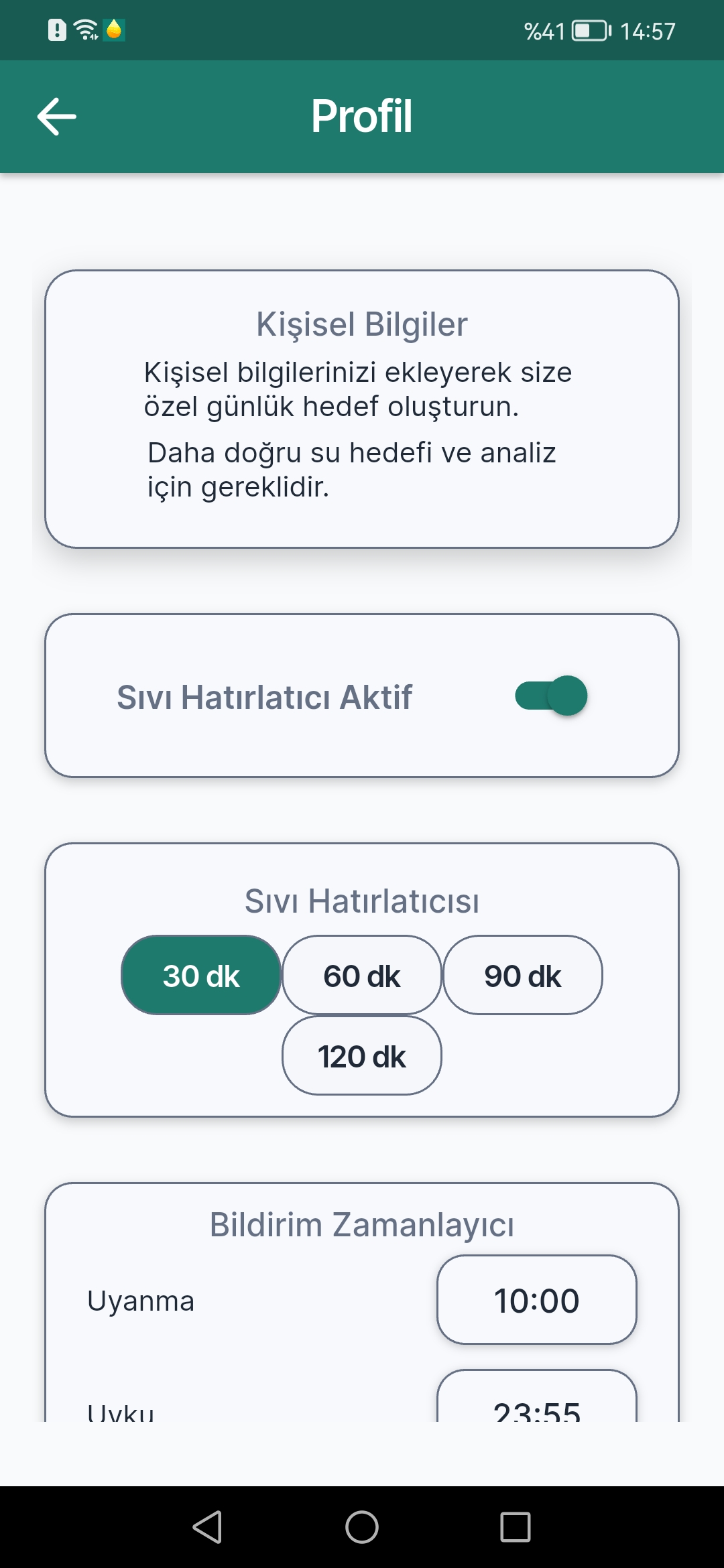Viewport: 724px width, 1568px height.
Task: Tap the alert notification icon in status bar
Action: tap(58, 30)
